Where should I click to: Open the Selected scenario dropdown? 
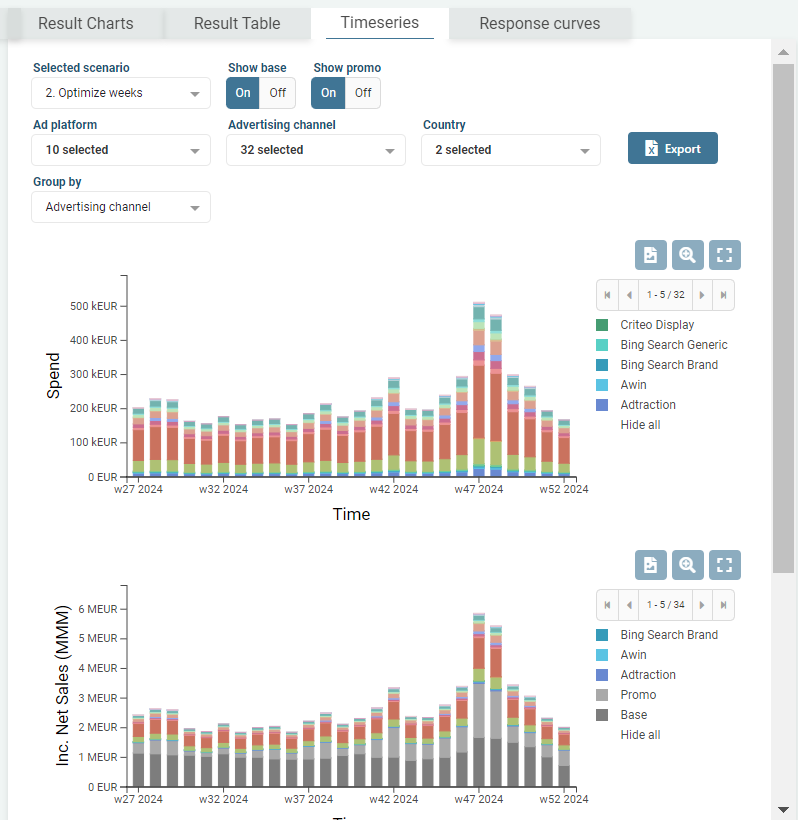121,93
